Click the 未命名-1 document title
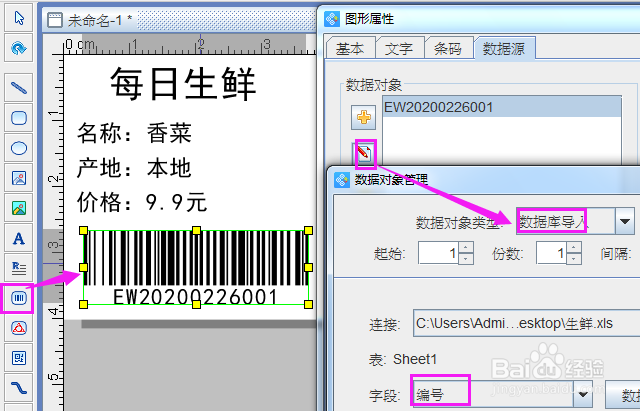The height and width of the screenshot is (411, 640). (x=100, y=20)
